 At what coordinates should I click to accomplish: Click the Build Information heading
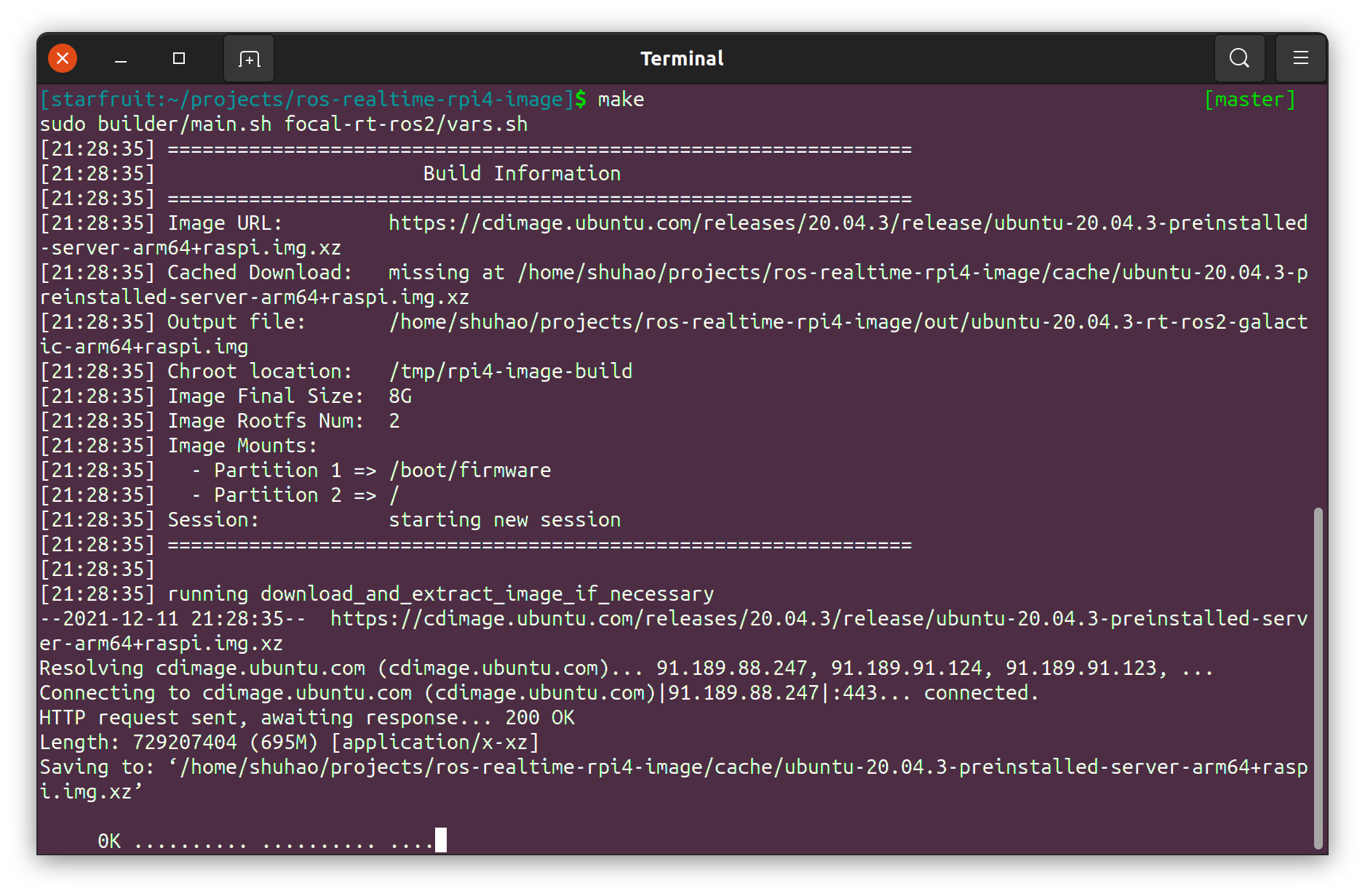point(522,174)
